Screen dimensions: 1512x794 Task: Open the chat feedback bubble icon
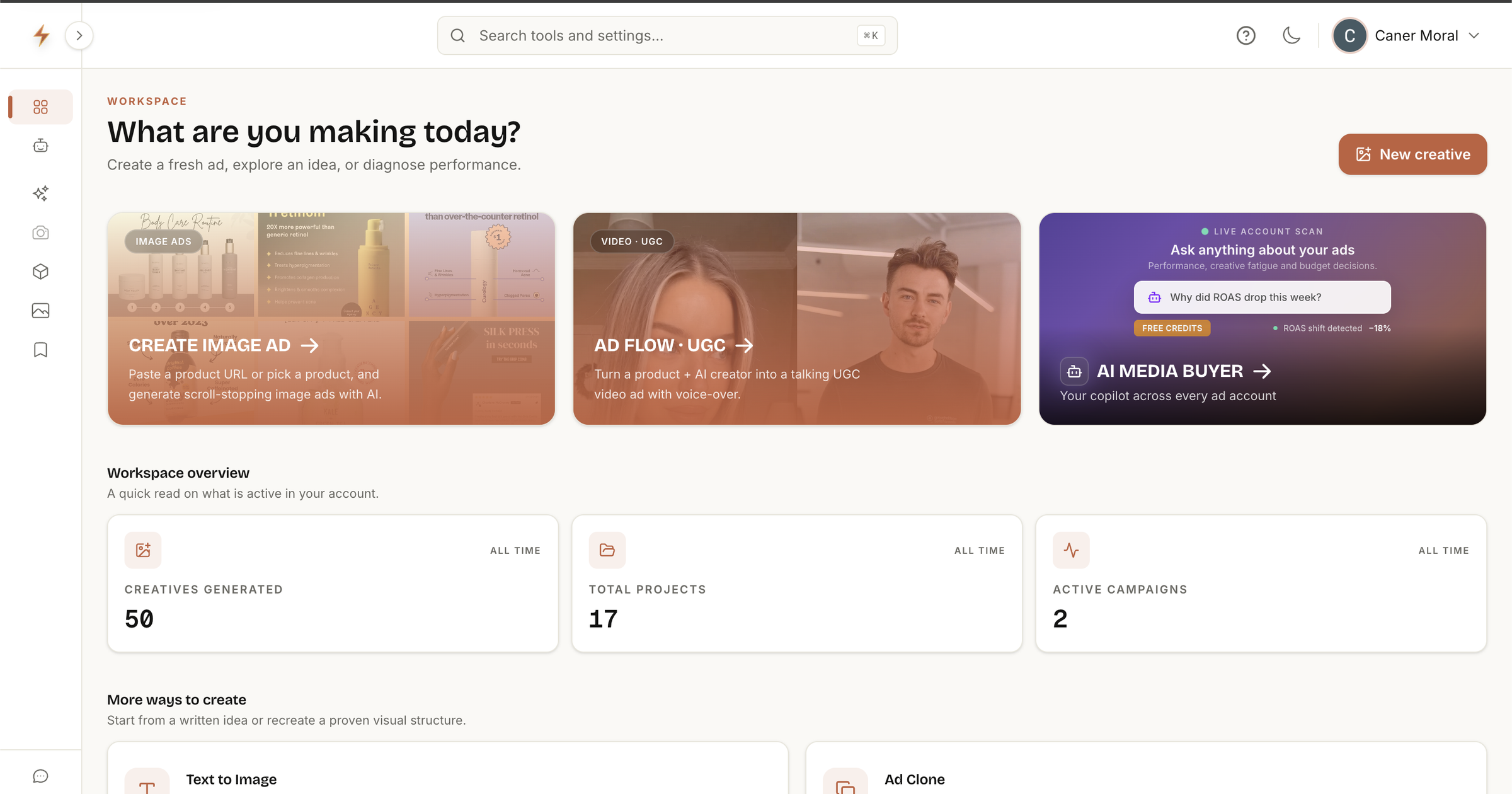(x=40, y=776)
